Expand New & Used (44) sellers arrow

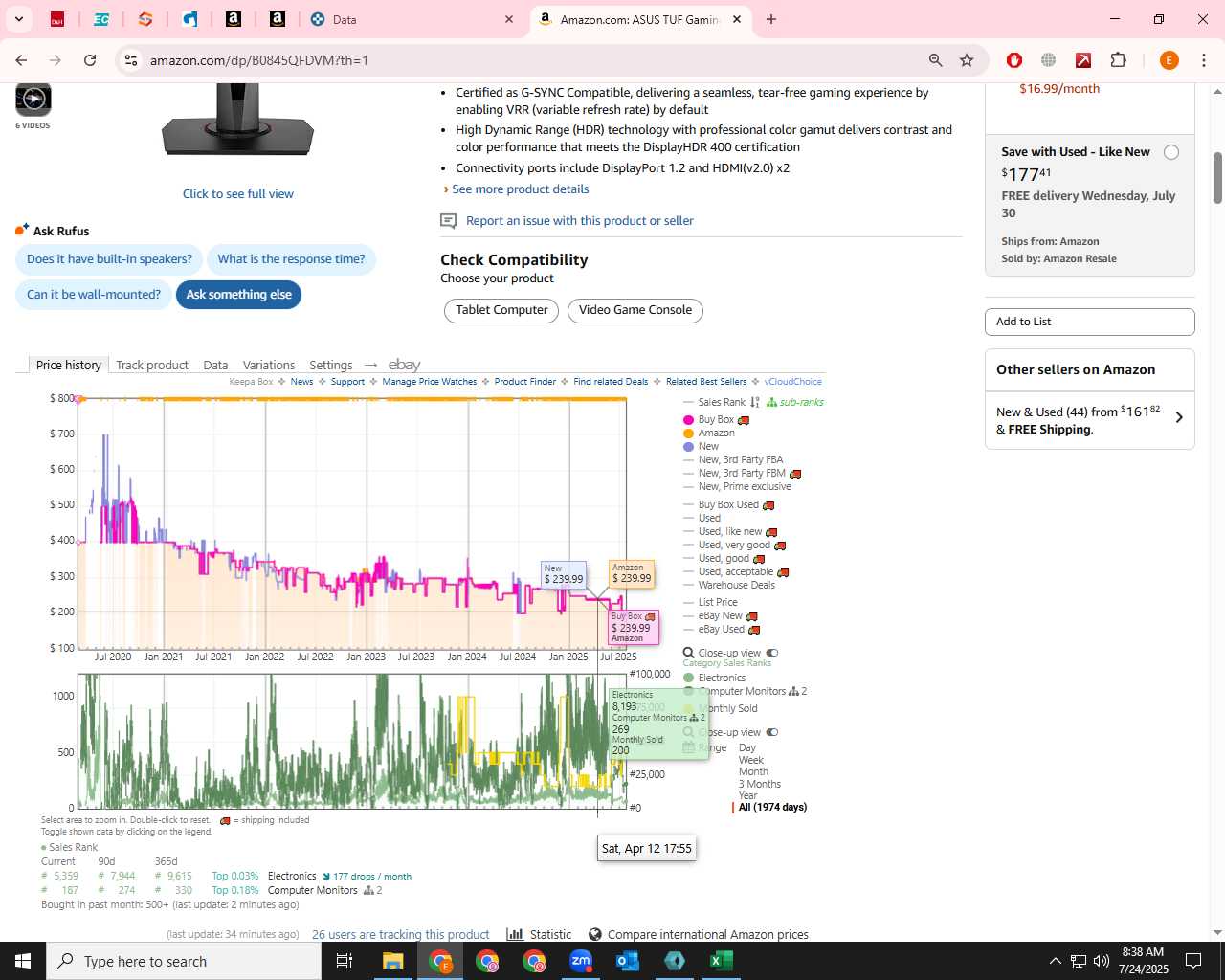point(1179,417)
